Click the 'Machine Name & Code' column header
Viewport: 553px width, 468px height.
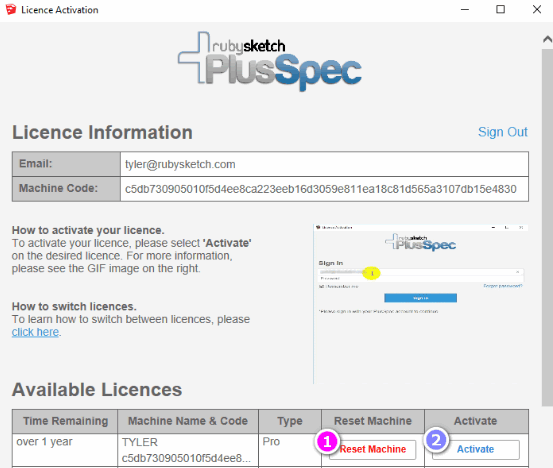(x=188, y=421)
